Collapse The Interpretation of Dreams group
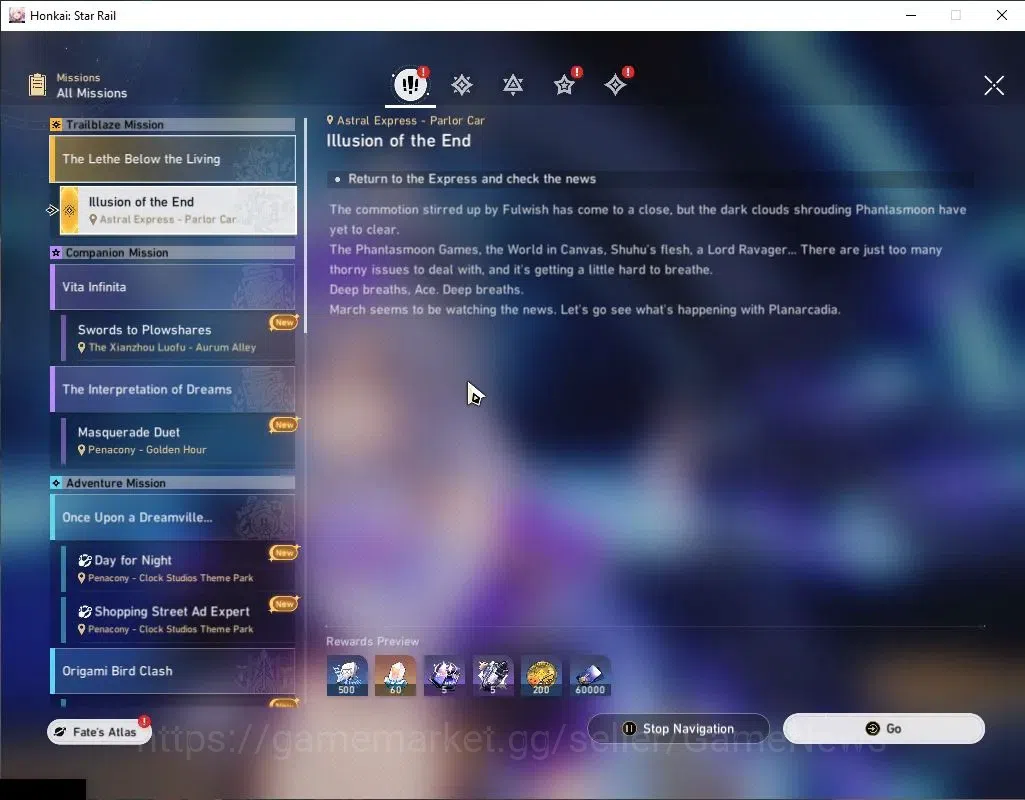This screenshot has height=800, width=1025. coord(173,390)
